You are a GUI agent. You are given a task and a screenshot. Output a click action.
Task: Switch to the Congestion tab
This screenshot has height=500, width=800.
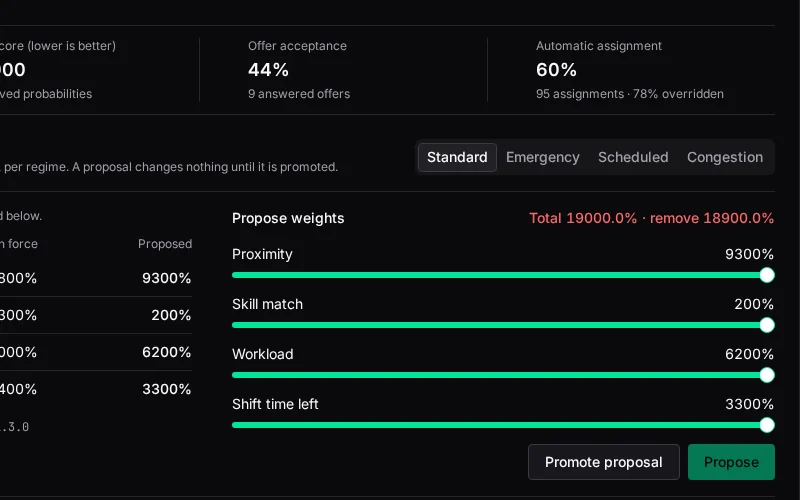click(x=724, y=157)
